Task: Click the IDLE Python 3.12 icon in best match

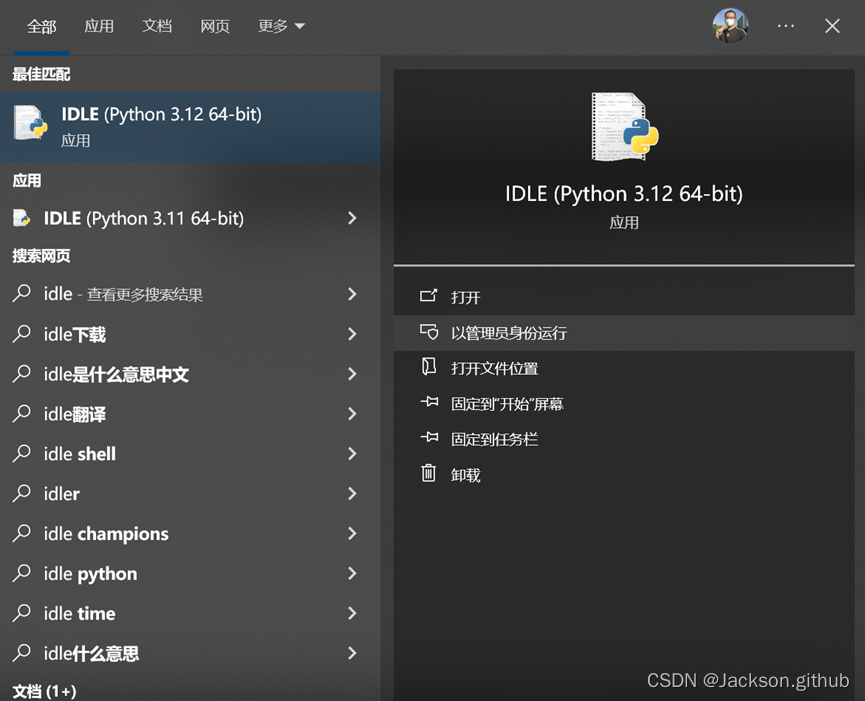Action: tap(30, 124)
